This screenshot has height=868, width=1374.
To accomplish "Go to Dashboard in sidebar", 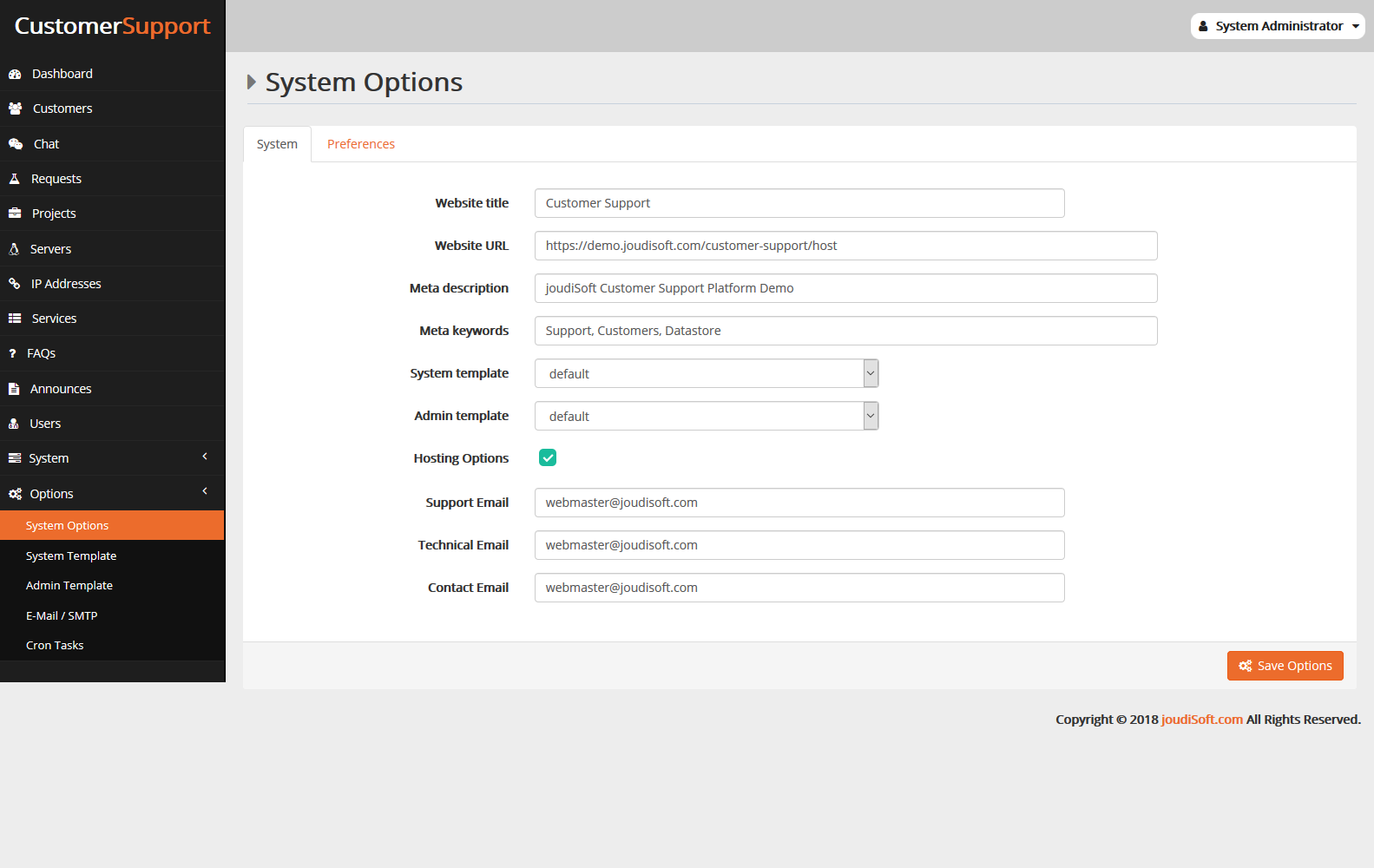I will pyautogui.click(x=112, y=74).
